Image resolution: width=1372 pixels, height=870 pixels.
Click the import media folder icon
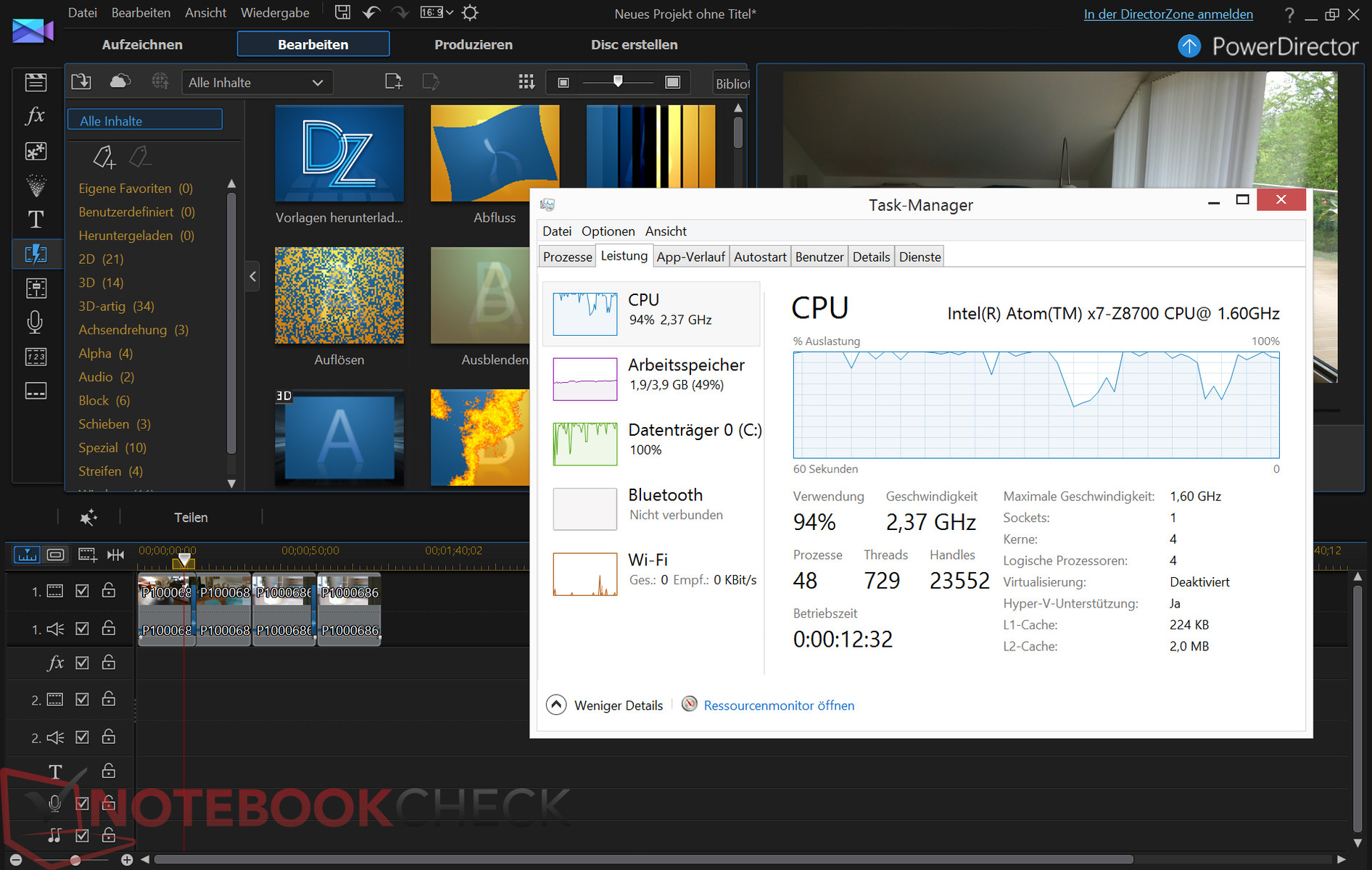click(x=81, y=82)
